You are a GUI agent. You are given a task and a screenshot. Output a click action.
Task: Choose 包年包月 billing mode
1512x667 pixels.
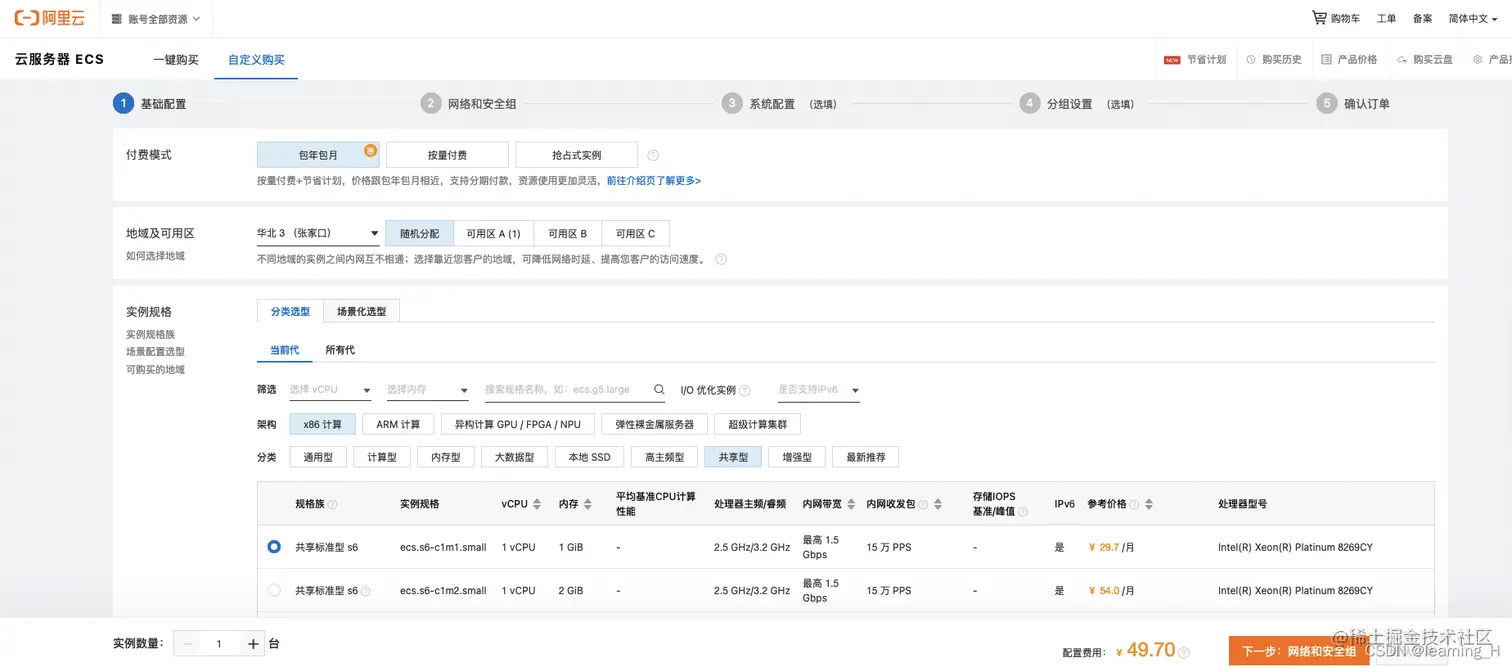[318, 155]
